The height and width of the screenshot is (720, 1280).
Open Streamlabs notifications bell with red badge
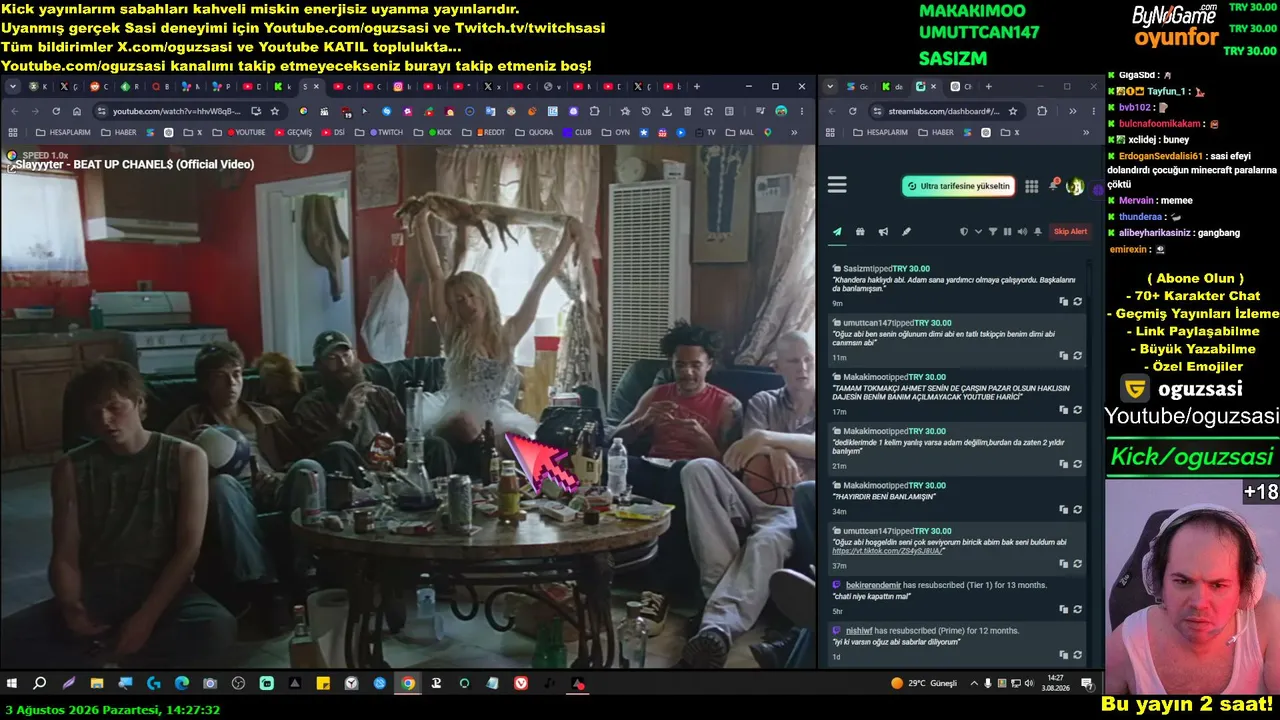click(1054, 185)
